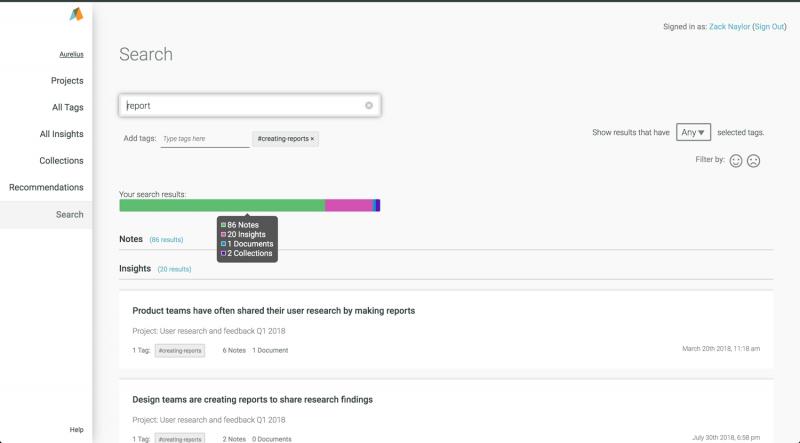Viewport: 800px width, 443px height.
Task: Click project name under Design teams insight
Action: point(222,420)
